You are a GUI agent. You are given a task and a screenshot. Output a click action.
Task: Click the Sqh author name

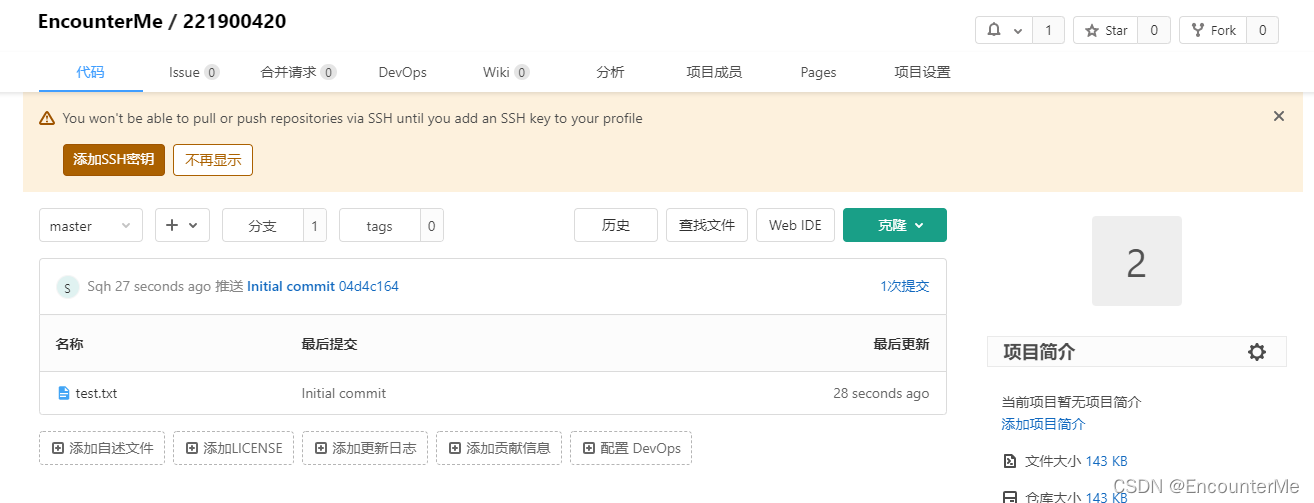(99, 286)
